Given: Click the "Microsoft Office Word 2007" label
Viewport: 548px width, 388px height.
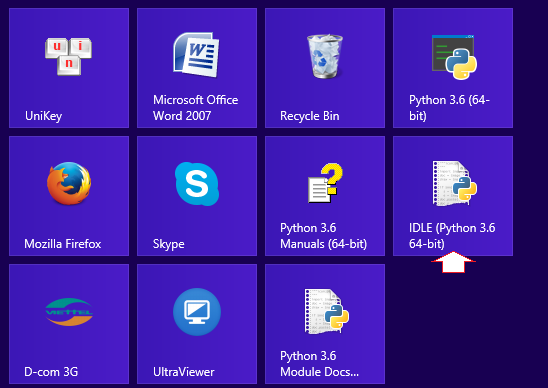Looking at the screenshot, I should [195, 108].
